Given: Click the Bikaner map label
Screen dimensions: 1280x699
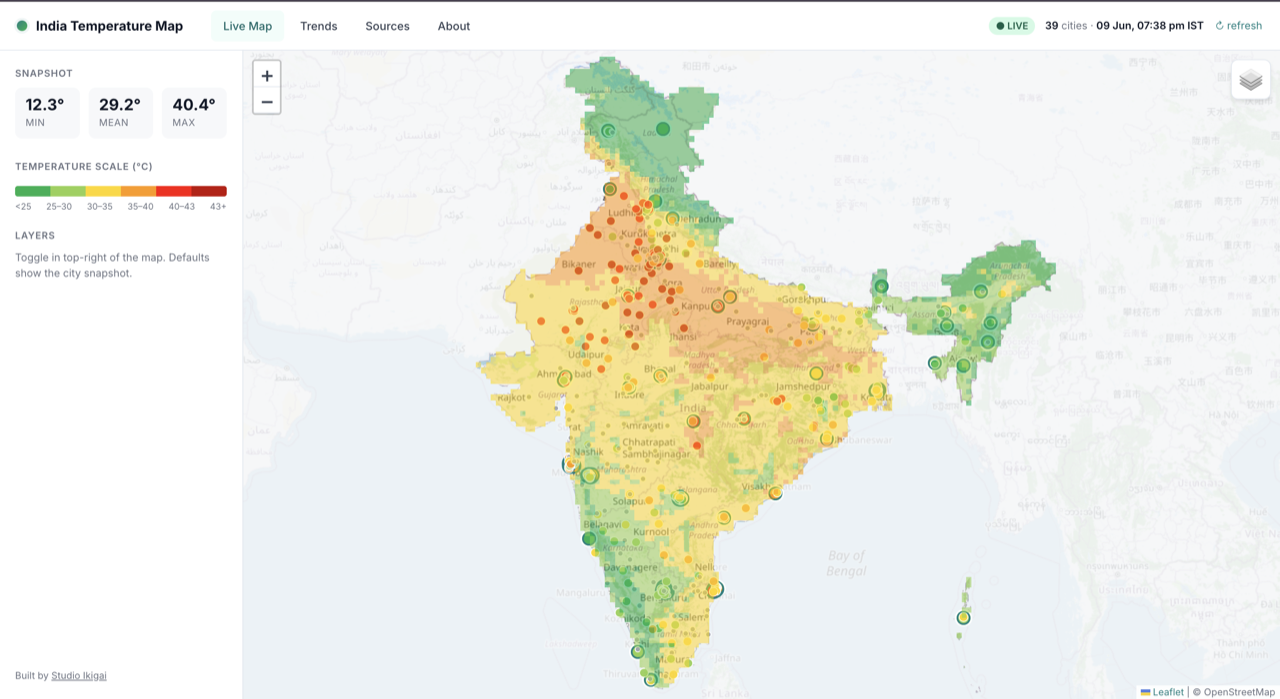Looking at the screenshot, I should click(578, 265).
